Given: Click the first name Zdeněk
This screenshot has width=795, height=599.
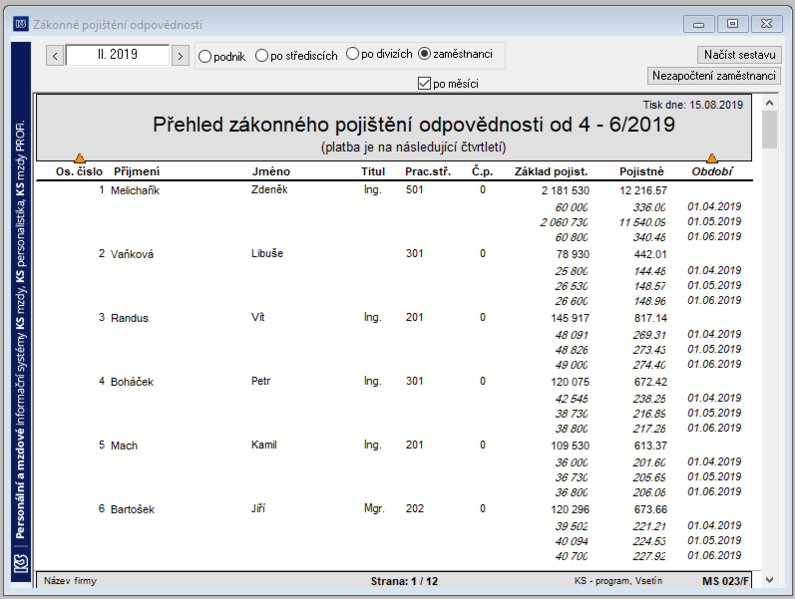Looking at the screenshot, I should point(269,190).
